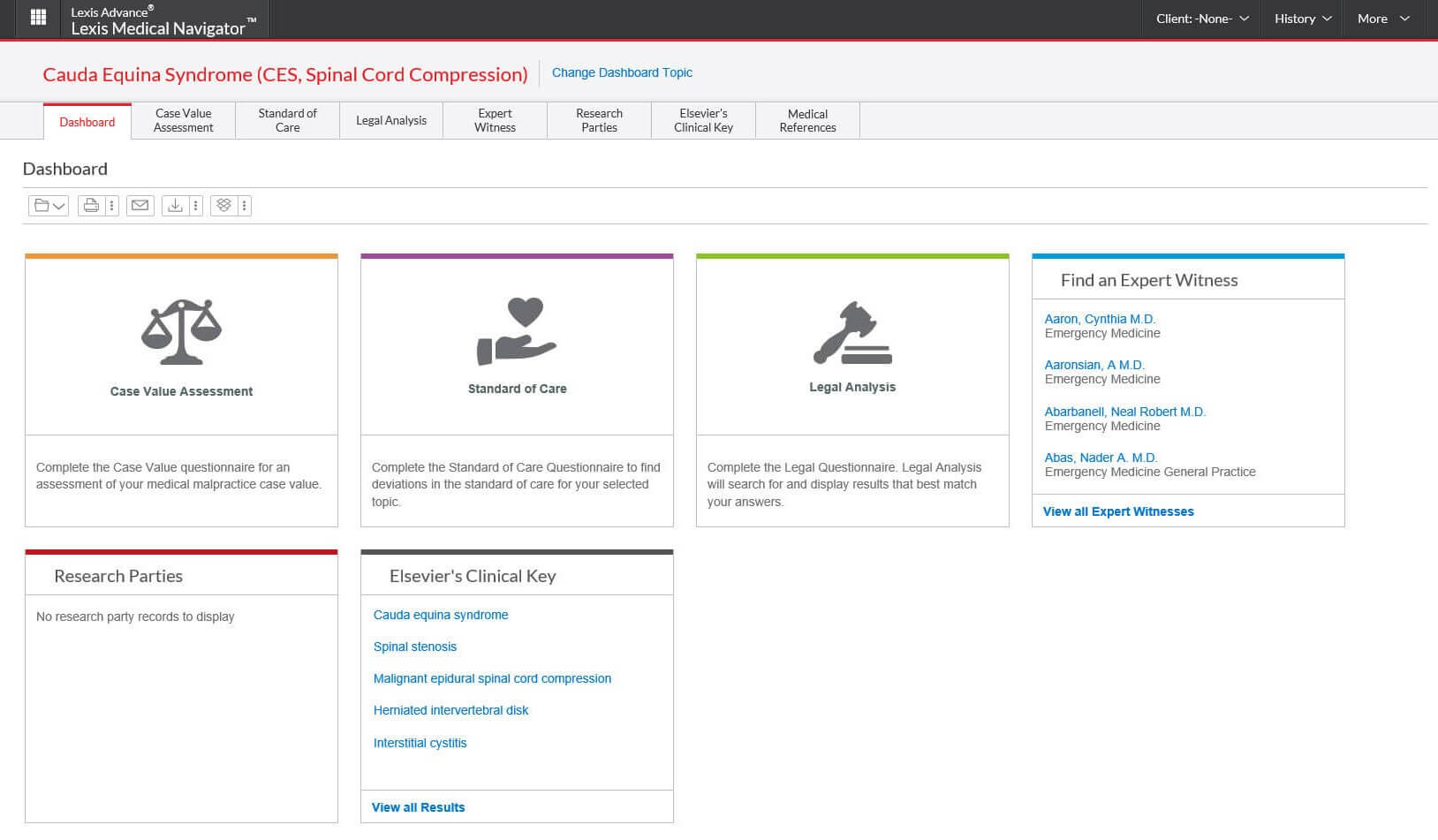Open the folder save dropdown

click(x=49, y=206)
